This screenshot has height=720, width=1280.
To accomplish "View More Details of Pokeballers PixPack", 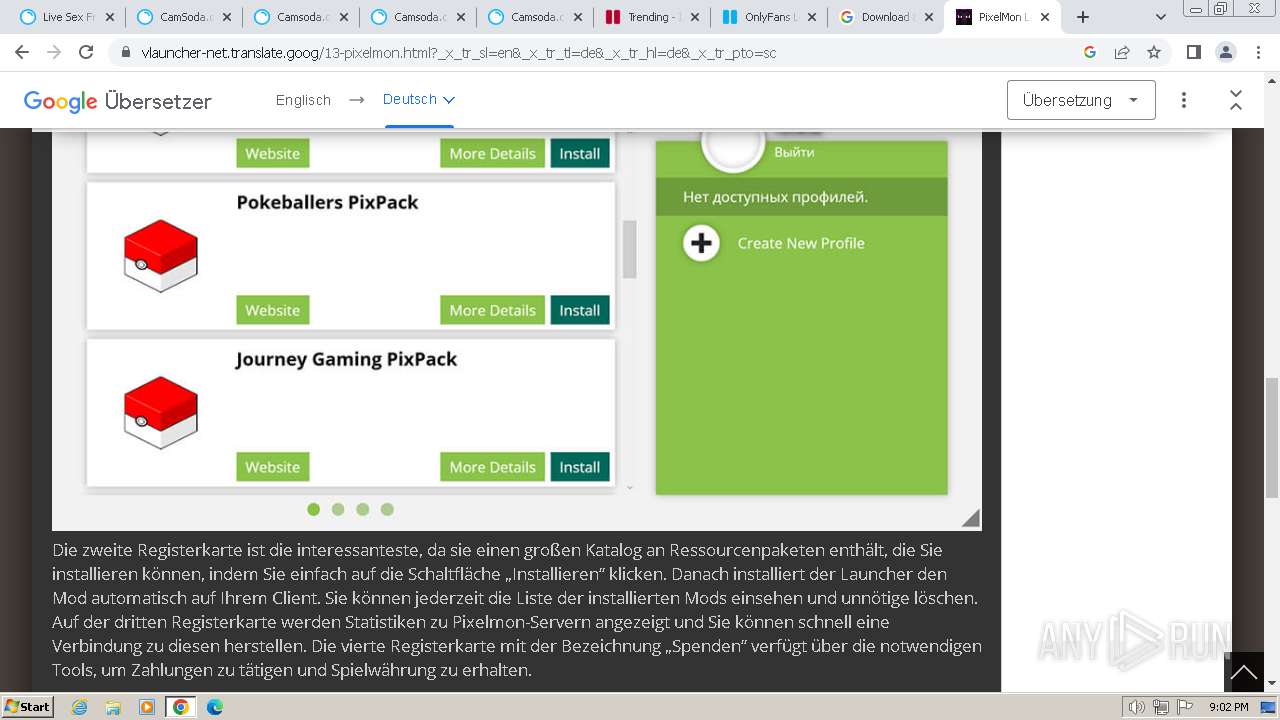I will pyautogui.click(x=493, y=310).
